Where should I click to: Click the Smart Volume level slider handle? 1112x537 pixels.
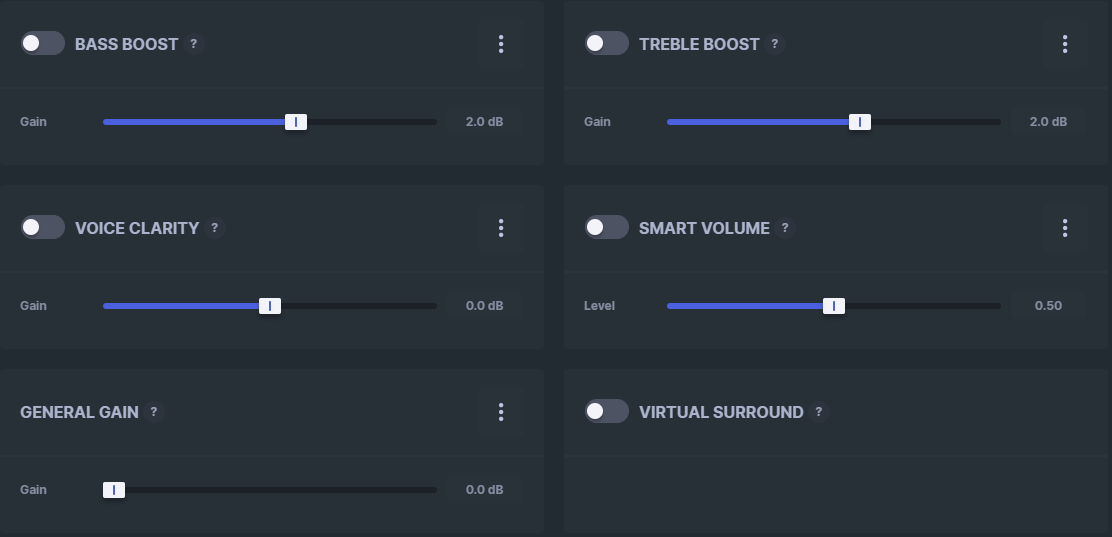[834, 306]
